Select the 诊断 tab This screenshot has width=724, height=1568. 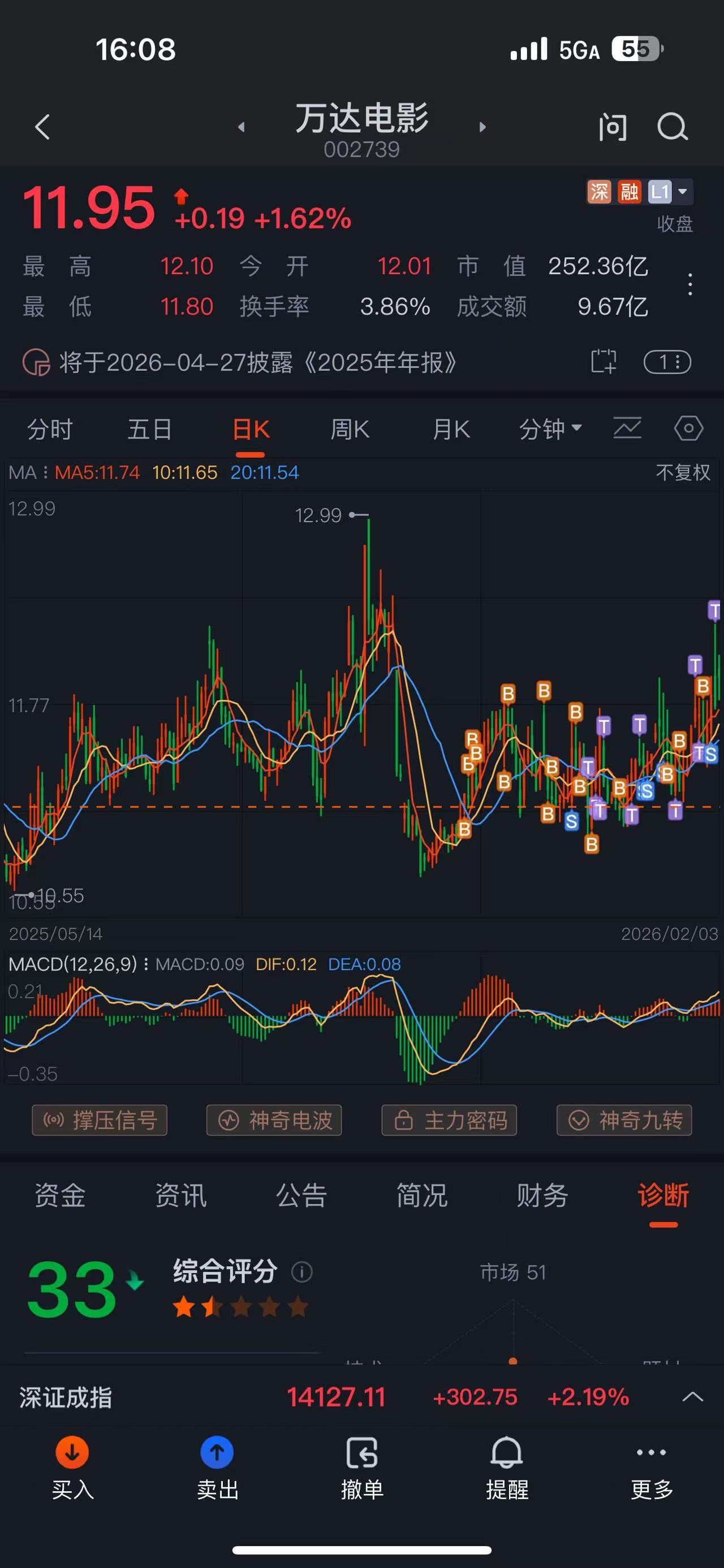pos(663,1196)
